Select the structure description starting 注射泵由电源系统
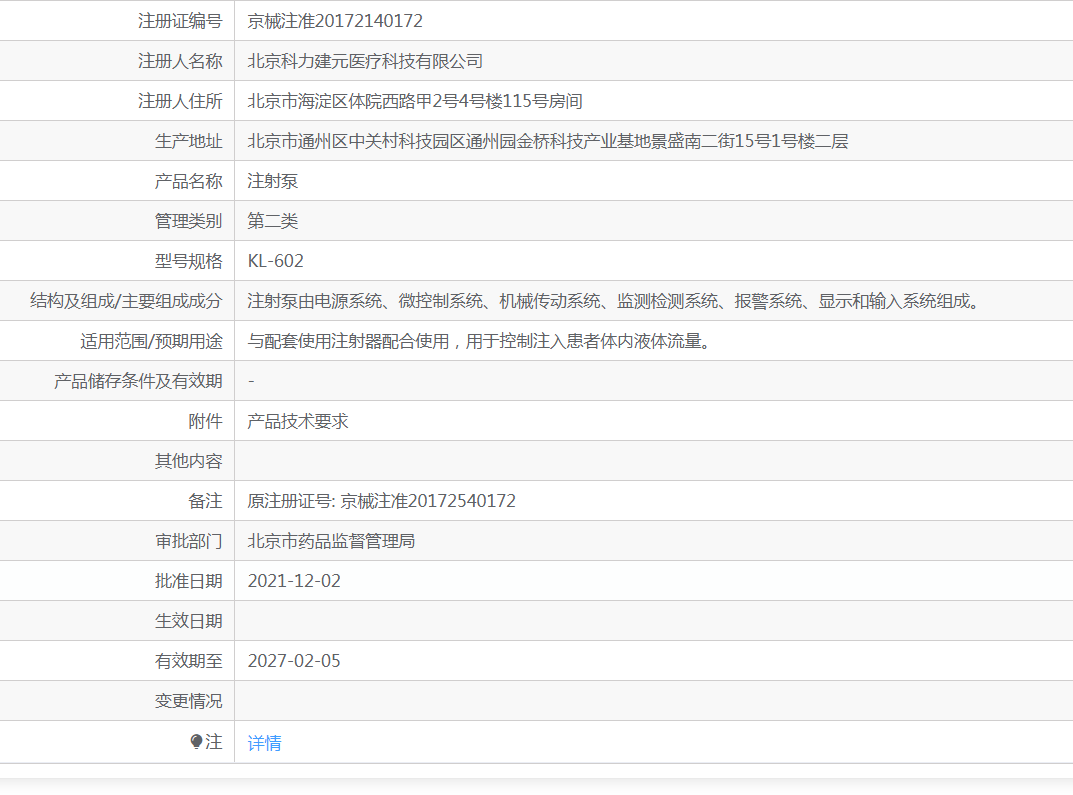This screenshot has height=795, width=1073. pos(614,301)
